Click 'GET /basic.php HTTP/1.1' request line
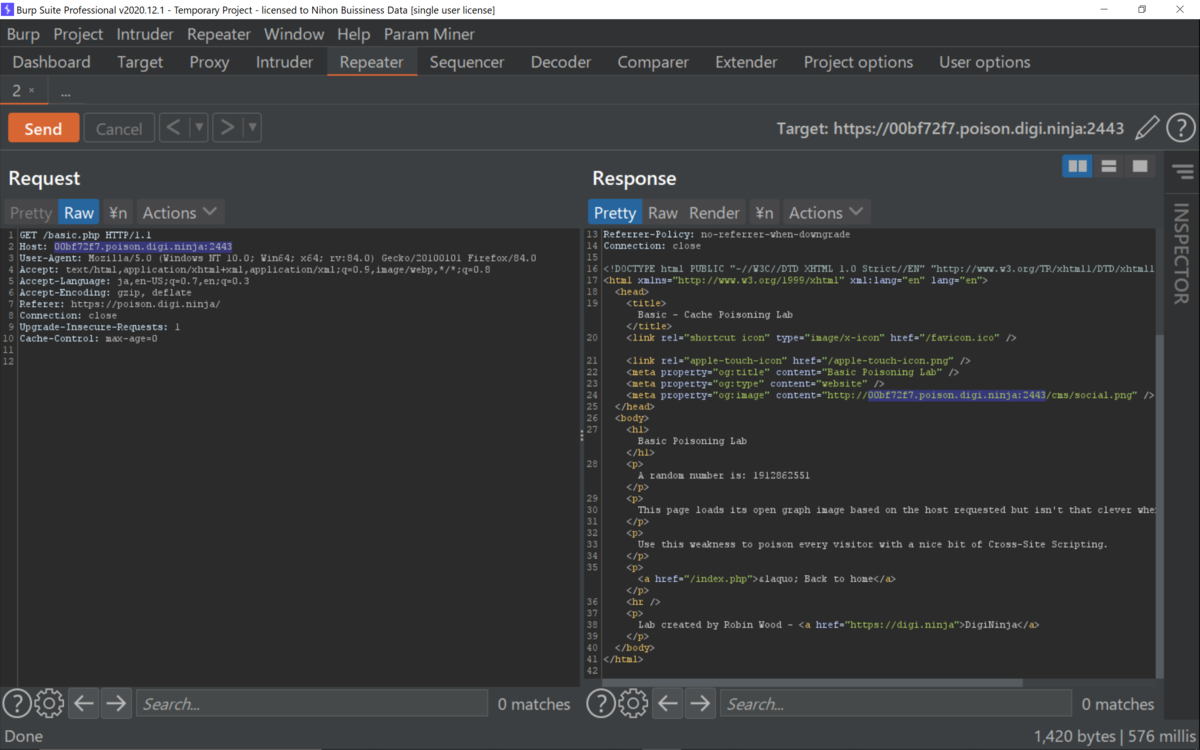Screen dimensions: 1200x750 (x=85, y=235)
